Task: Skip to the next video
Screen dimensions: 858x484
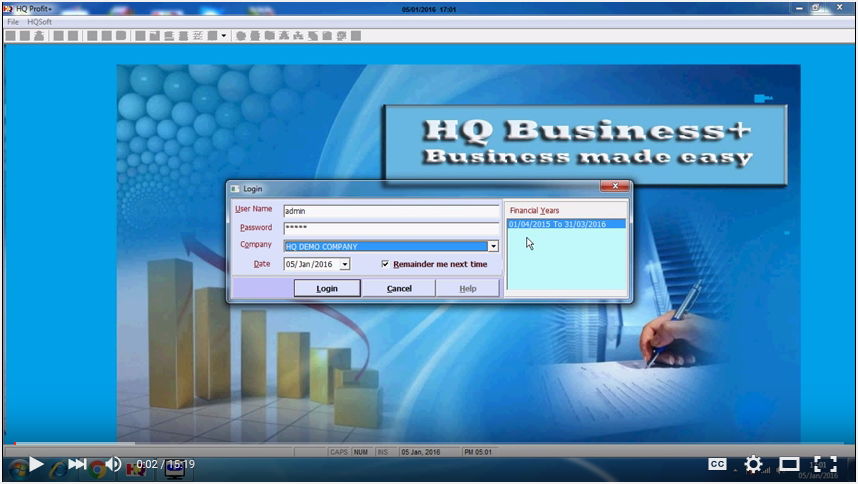Action: point(77,464)
